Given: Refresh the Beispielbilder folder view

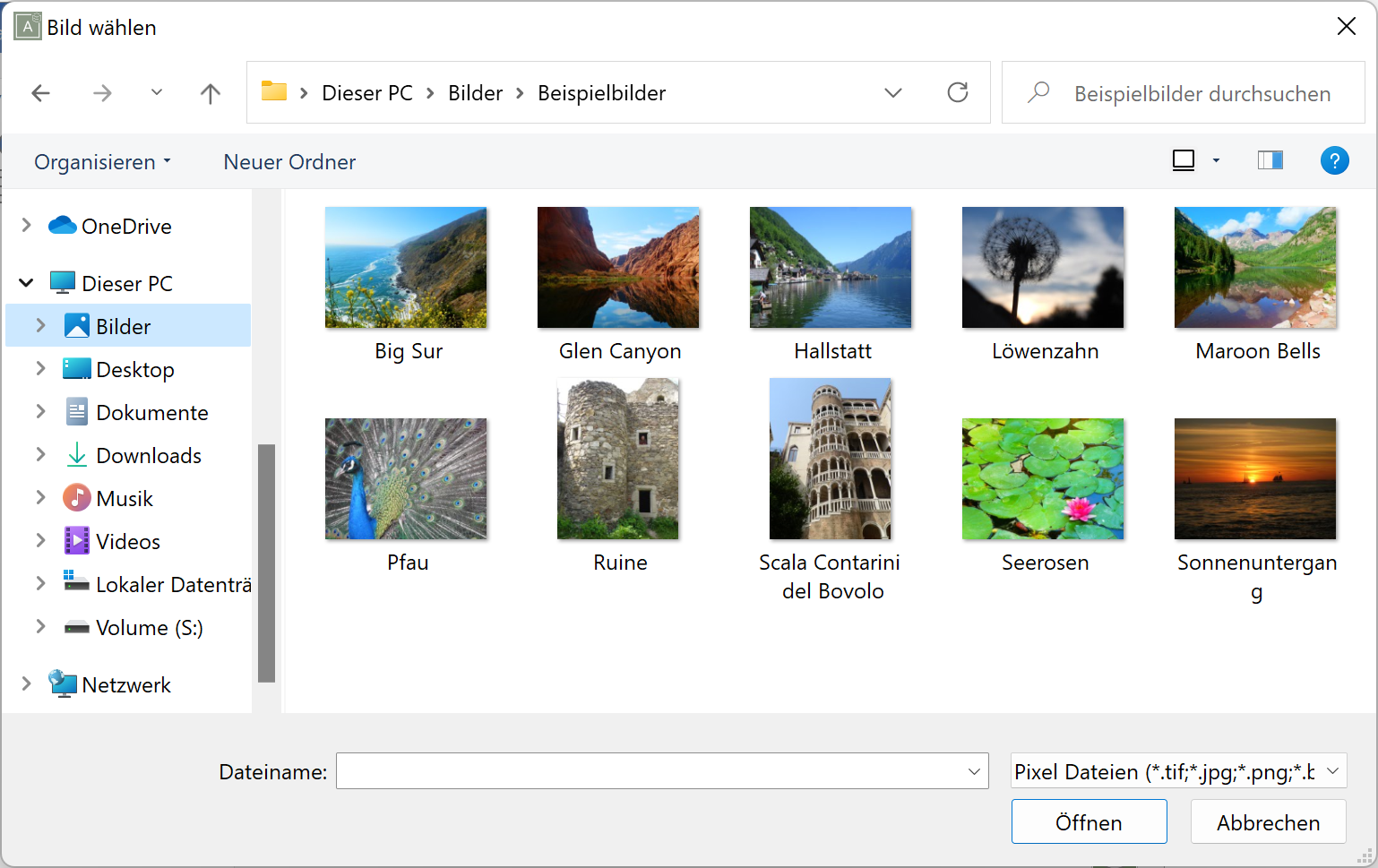Looking at the screenshot, I should pos(958,92).
